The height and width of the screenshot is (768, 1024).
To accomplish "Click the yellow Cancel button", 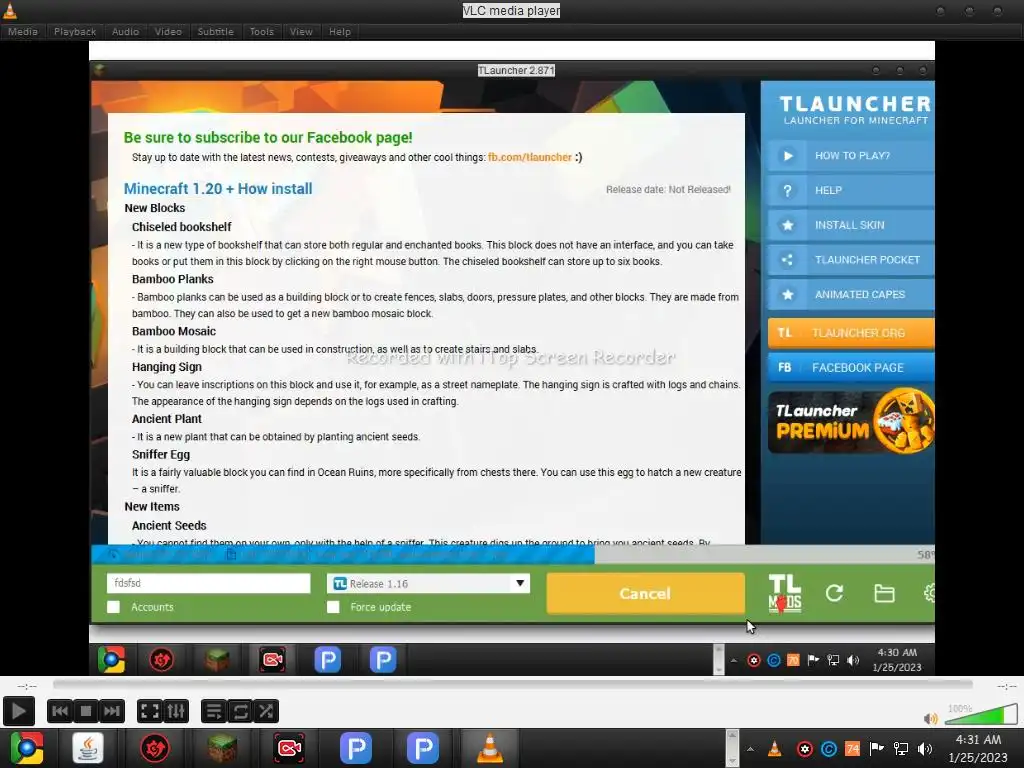I will point(645,594).
